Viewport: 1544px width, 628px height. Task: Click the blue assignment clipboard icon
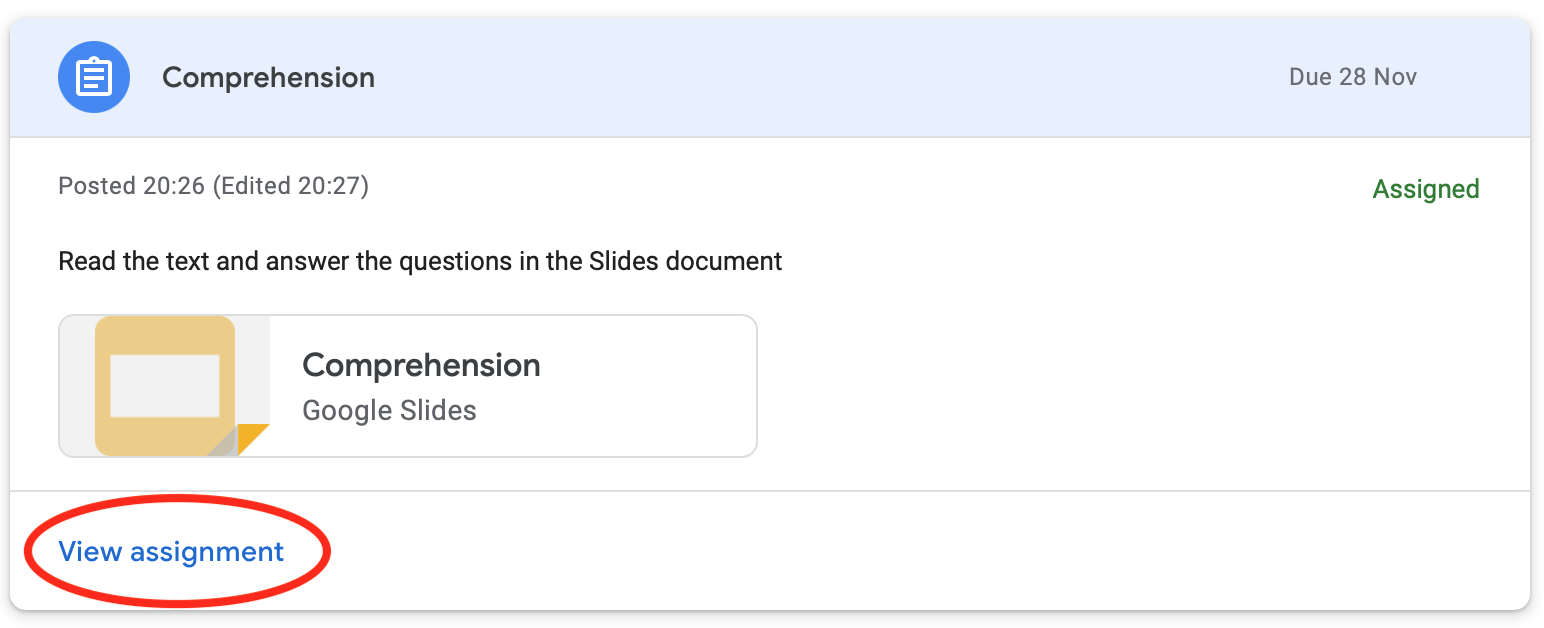pos(94,77)
